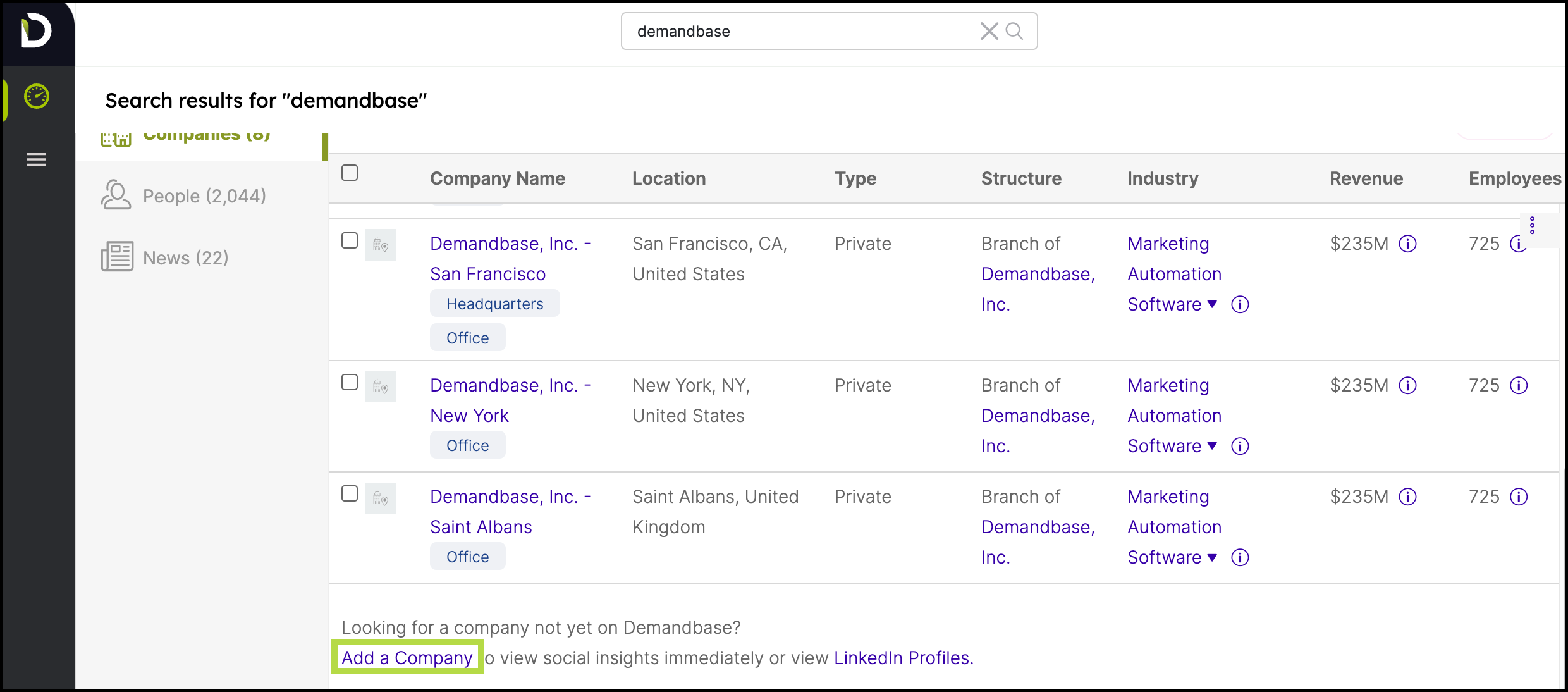1568x692 pixels.
Task: Click revenue info icon in San Francisco row
Action: pos(1407,244)
